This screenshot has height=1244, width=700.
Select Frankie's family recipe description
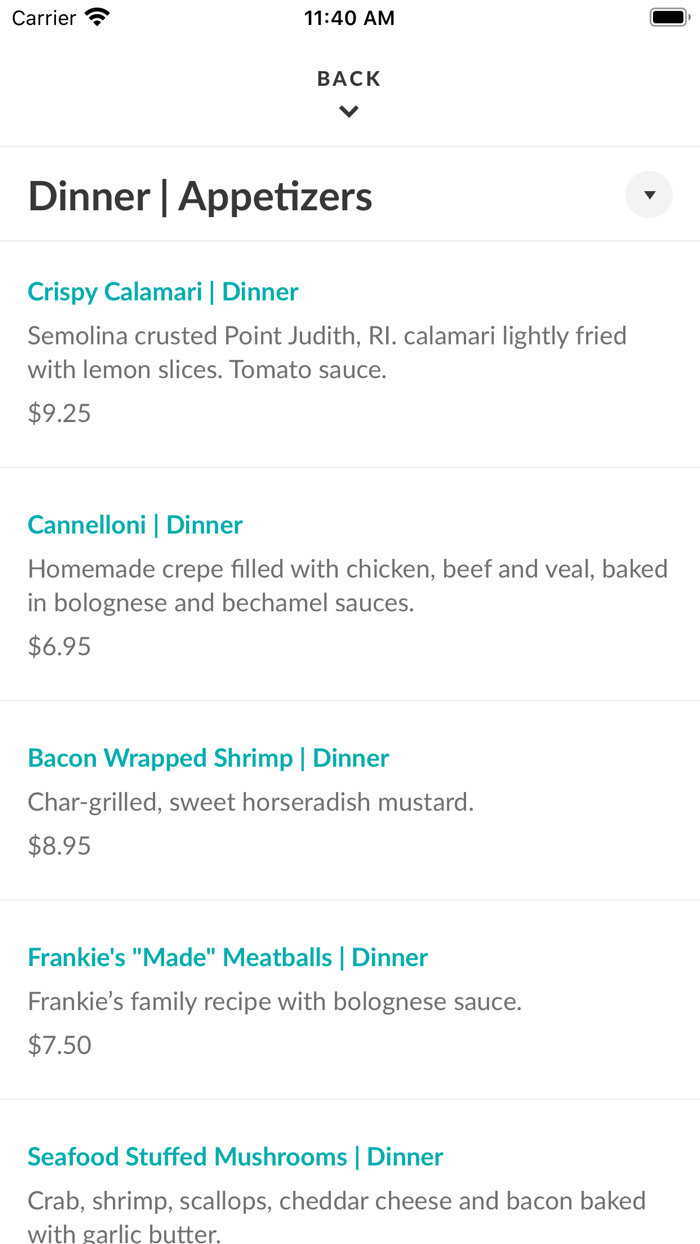click(x=274, y=1001)
